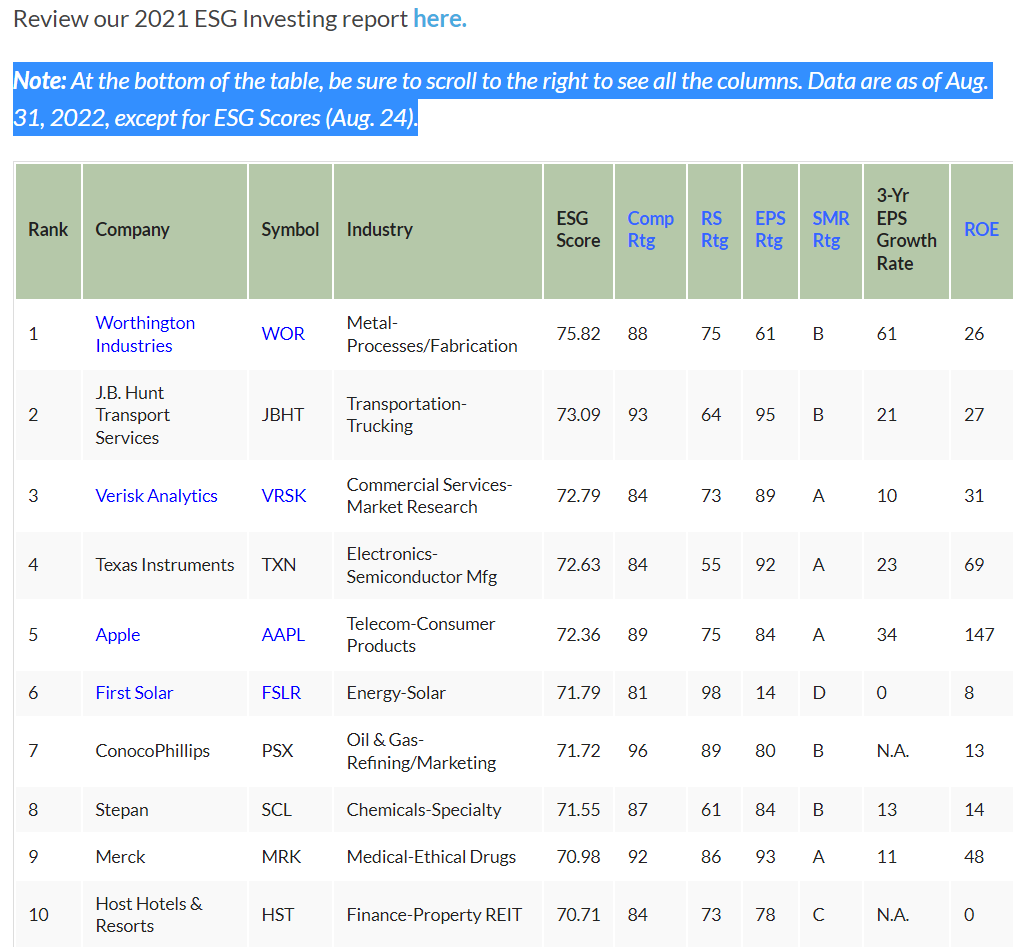Viewport: 1013px width, 947px height.
Task: Click the Chemicals-Specialty industry cell
Action: click(x=437, y=809)
